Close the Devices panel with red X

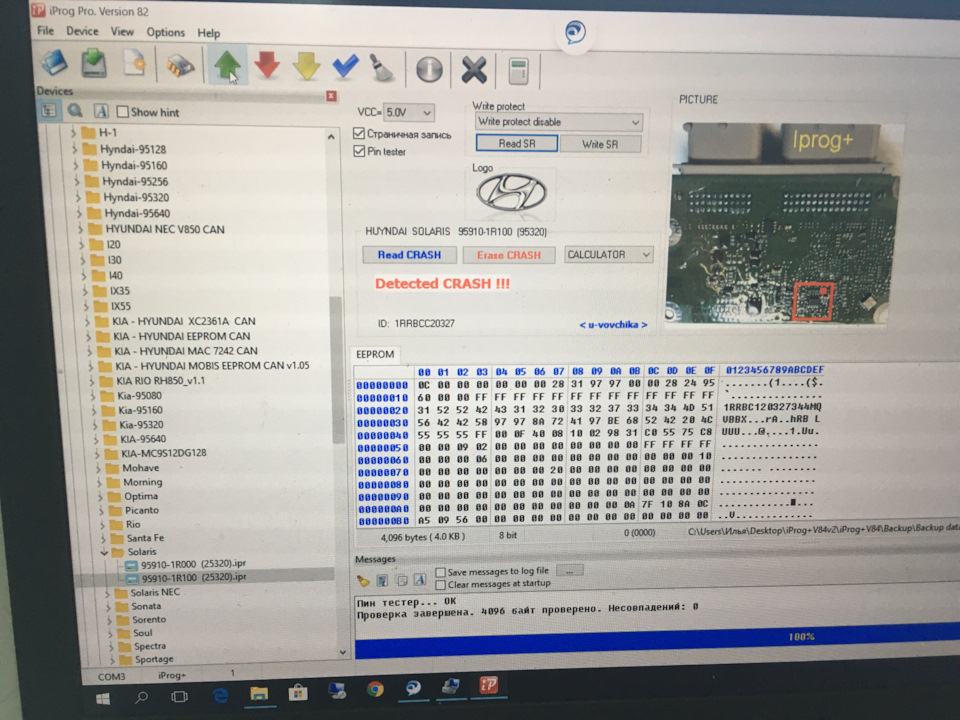[331, 96]
